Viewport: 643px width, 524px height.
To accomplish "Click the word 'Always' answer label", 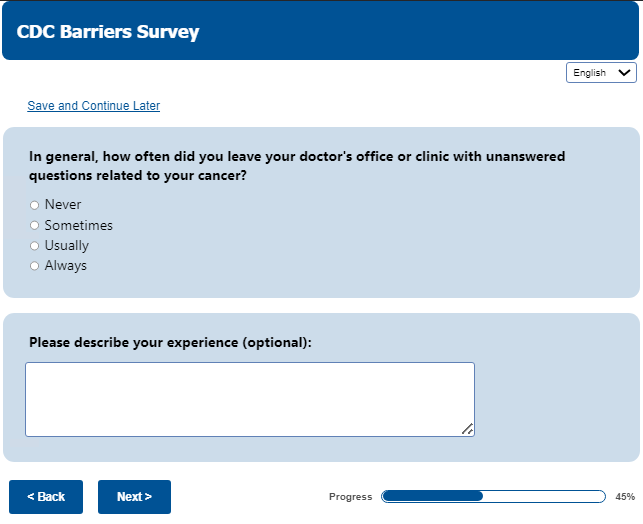I will (66, 266).
